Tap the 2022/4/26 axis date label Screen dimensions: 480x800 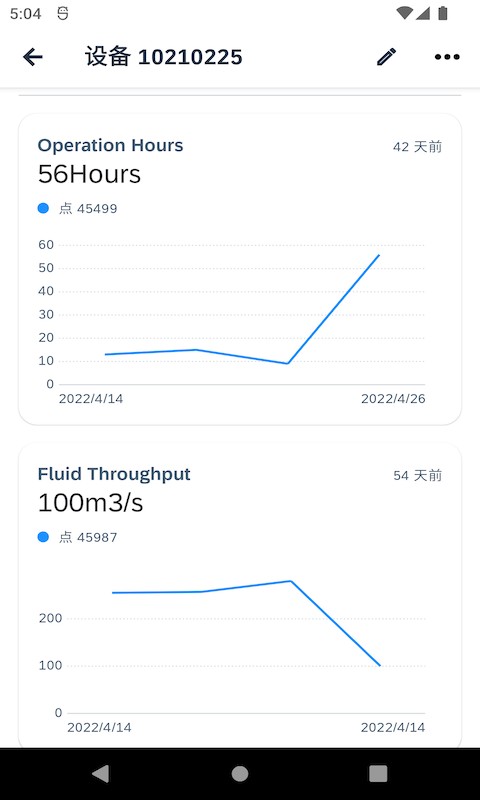(393, 398)
